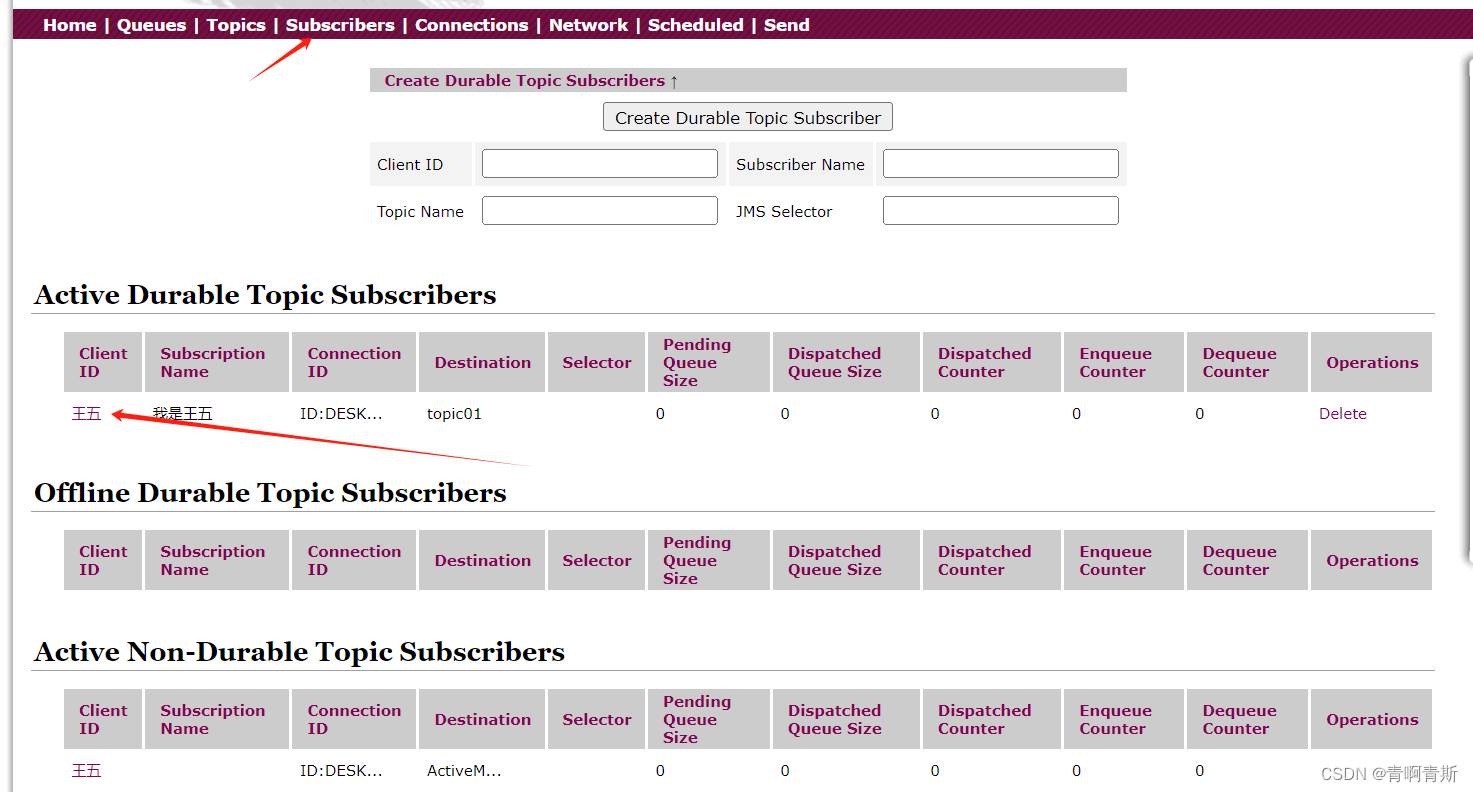Focus the Topic Name input field
The image size is (1473, 792).
(x=600, y=211)
